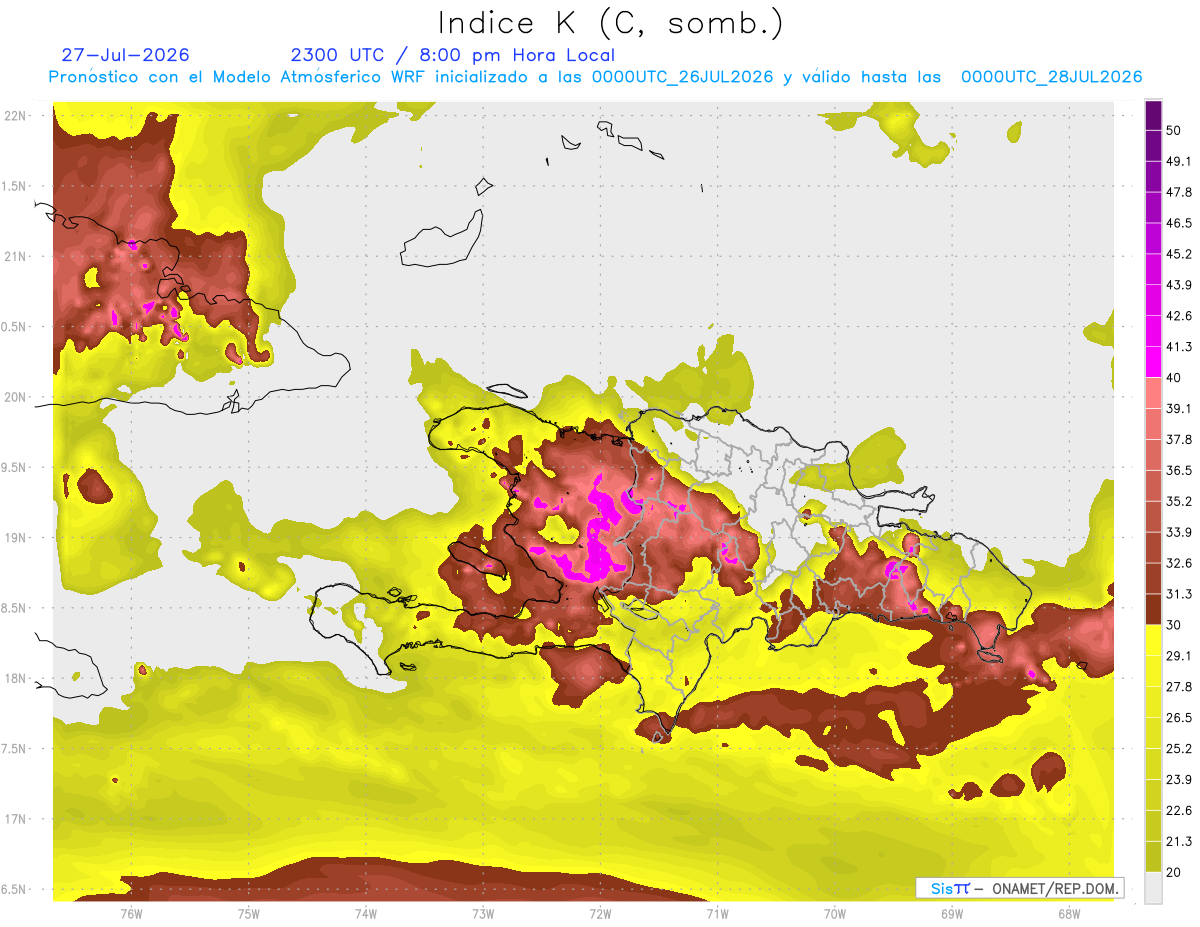Click the salmon 39.1 legend band

[x=1153, y=393]
